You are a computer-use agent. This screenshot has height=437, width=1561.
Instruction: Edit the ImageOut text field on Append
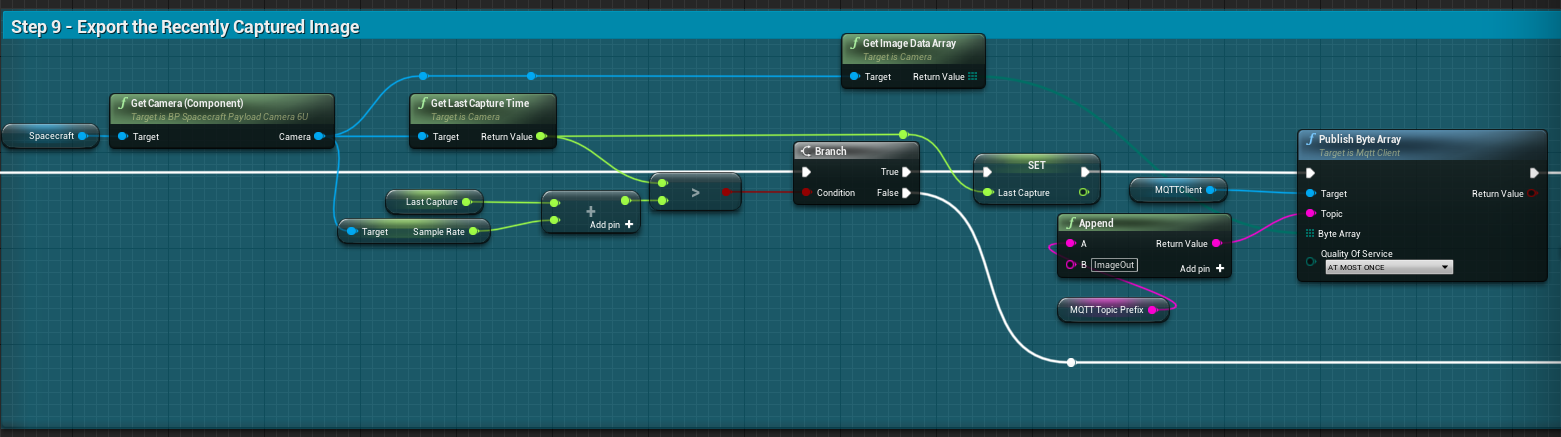click(1114, 265)
